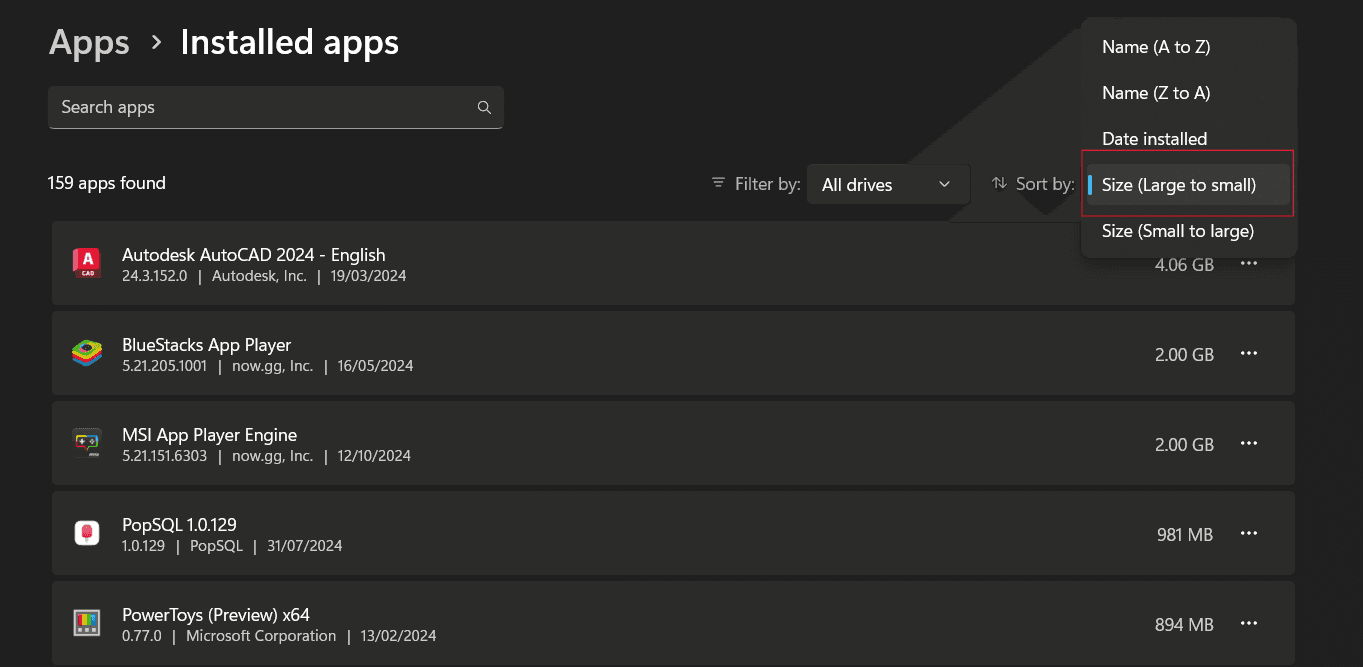Click version 5.21.205.1001 text
This screenshot has width=1363, height=667.
click(x=165, y=366)
